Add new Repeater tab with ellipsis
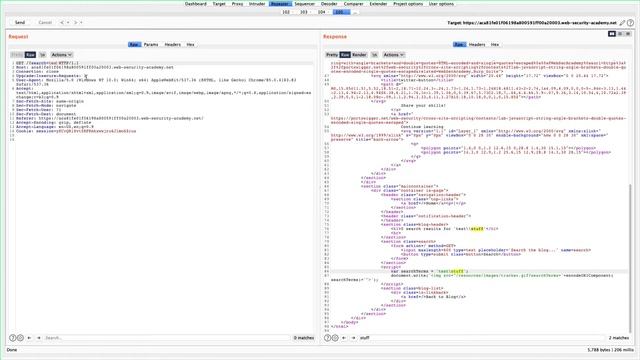This screenshot has width=640, height=360. (x=355, y=12)
